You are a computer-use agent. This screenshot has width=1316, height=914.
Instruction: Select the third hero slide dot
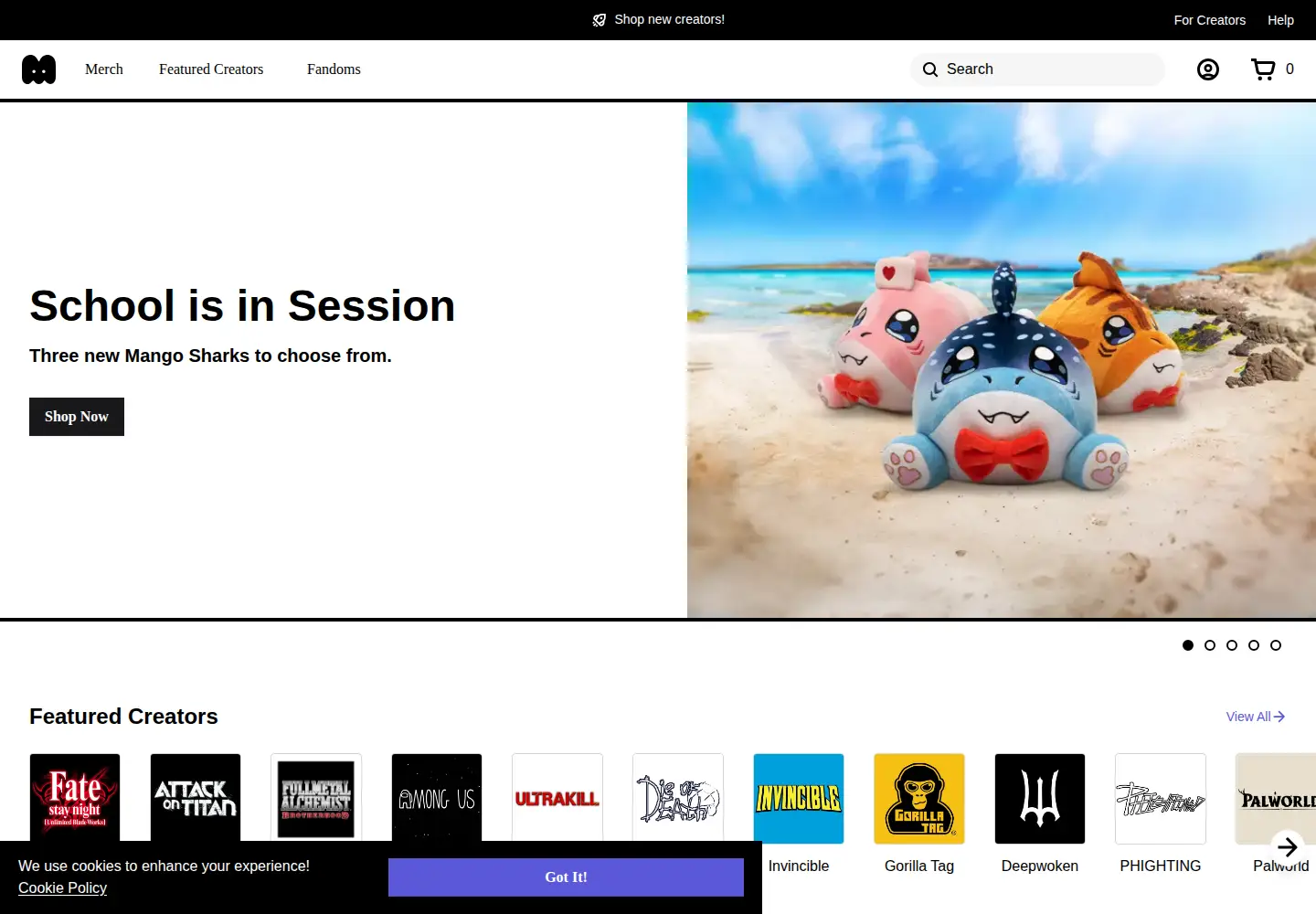click(1232, 645)
